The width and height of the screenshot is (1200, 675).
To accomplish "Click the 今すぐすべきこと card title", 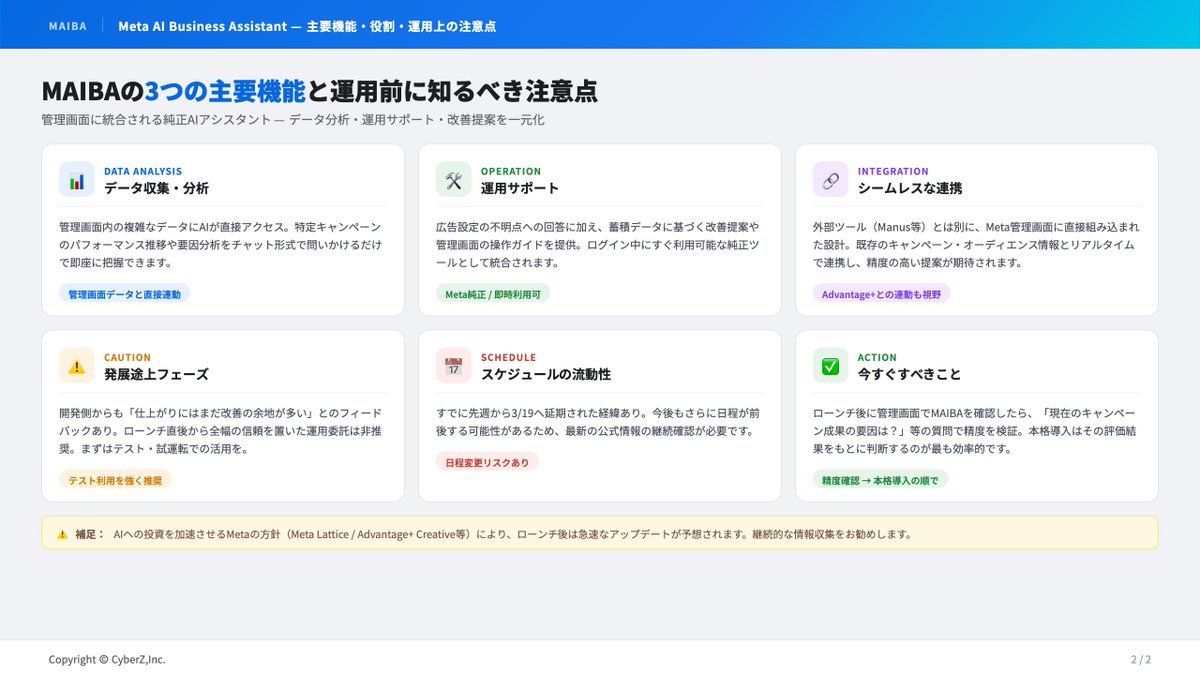I will click(909, 374).
